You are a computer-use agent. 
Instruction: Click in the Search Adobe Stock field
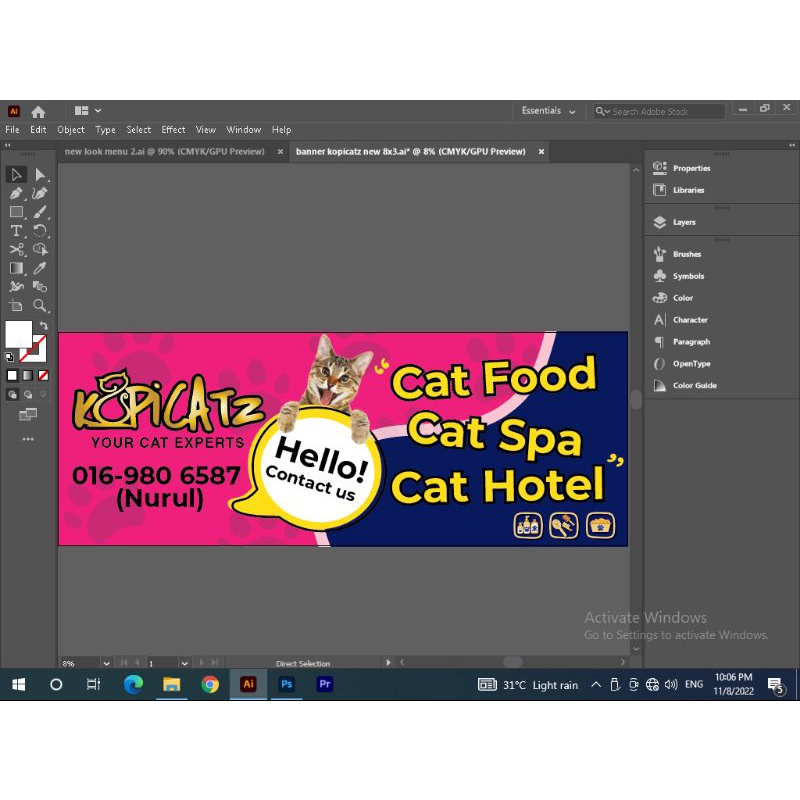[659, 111]
